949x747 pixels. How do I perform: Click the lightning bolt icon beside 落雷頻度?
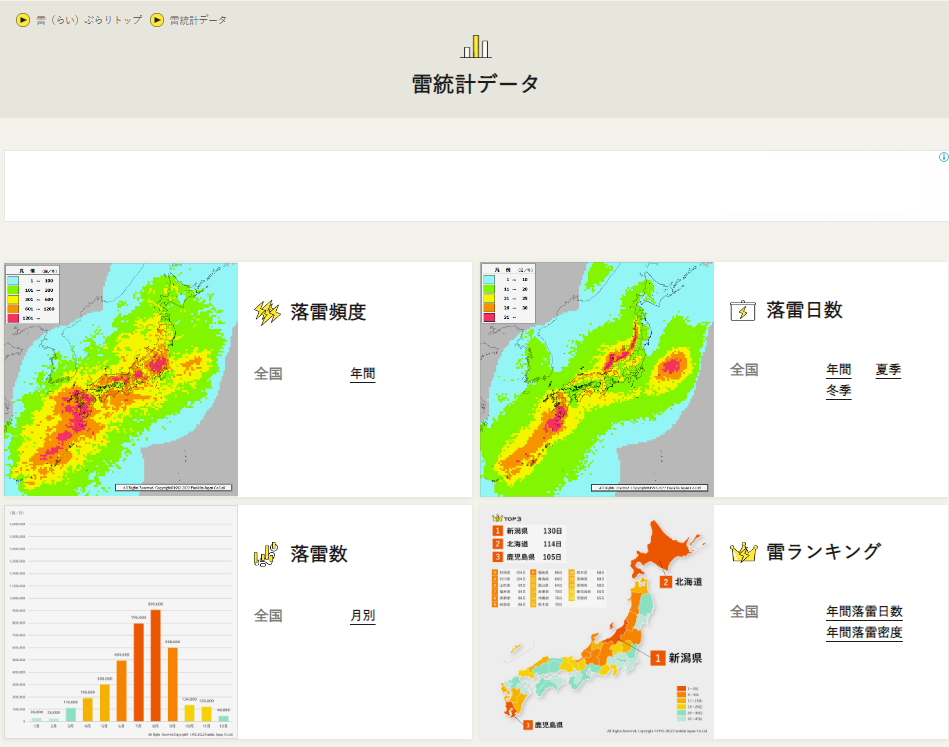(x=267, y=313)
